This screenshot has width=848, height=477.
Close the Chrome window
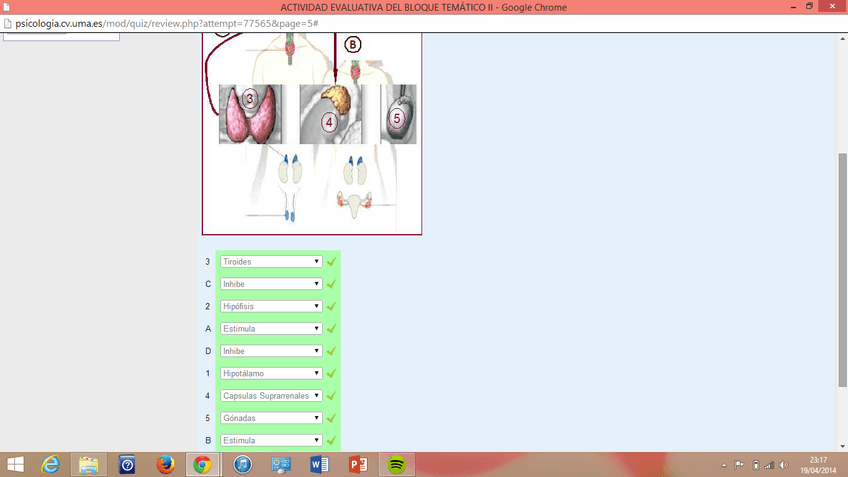point(832,6)
